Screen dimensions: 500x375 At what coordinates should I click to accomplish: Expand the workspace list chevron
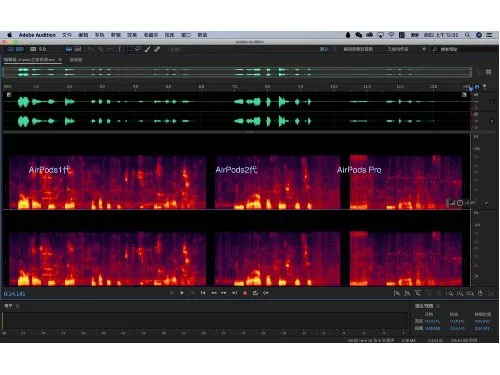[x=424, y=49]
